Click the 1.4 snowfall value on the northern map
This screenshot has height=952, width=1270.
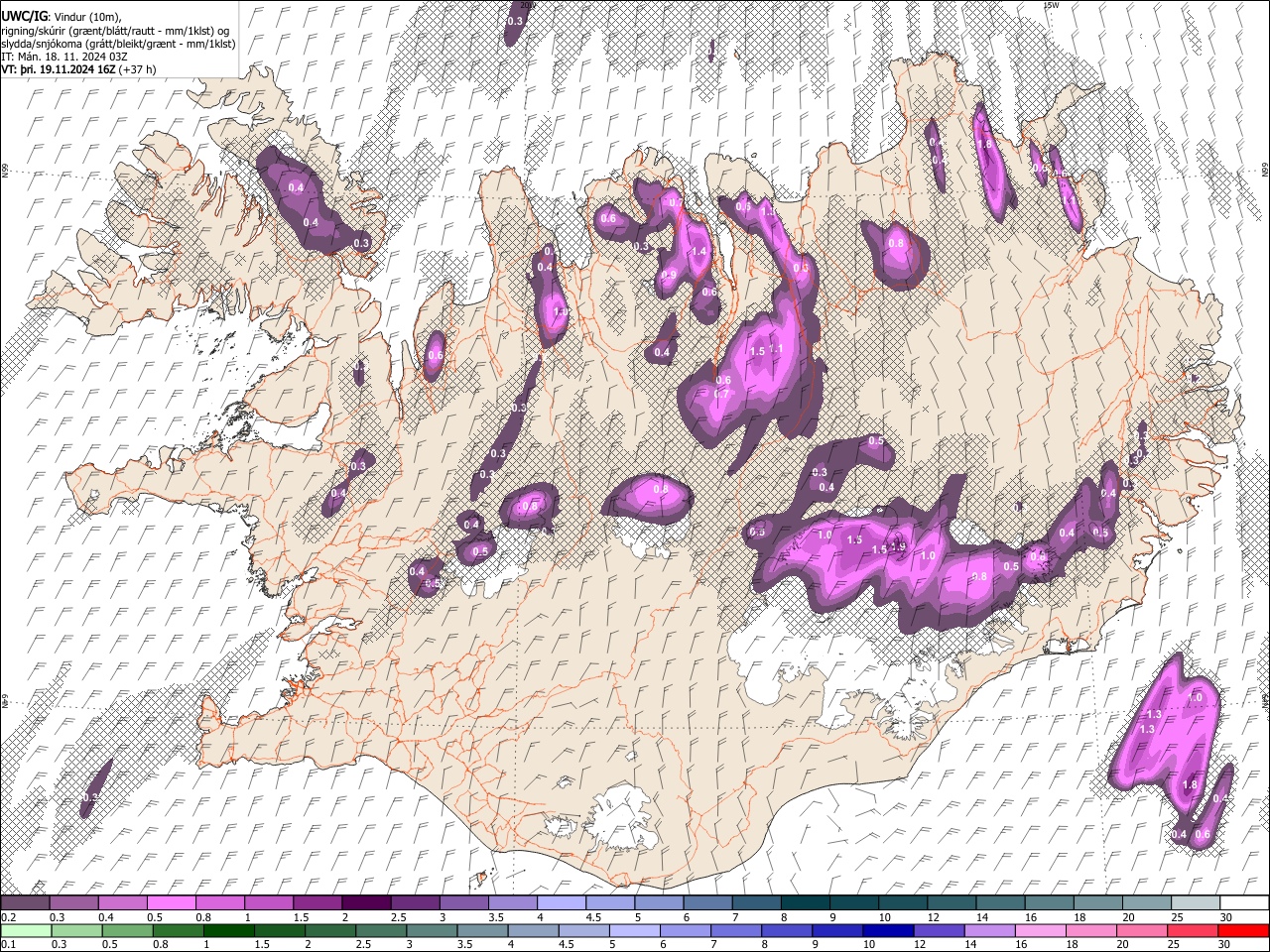coord(698,252)
